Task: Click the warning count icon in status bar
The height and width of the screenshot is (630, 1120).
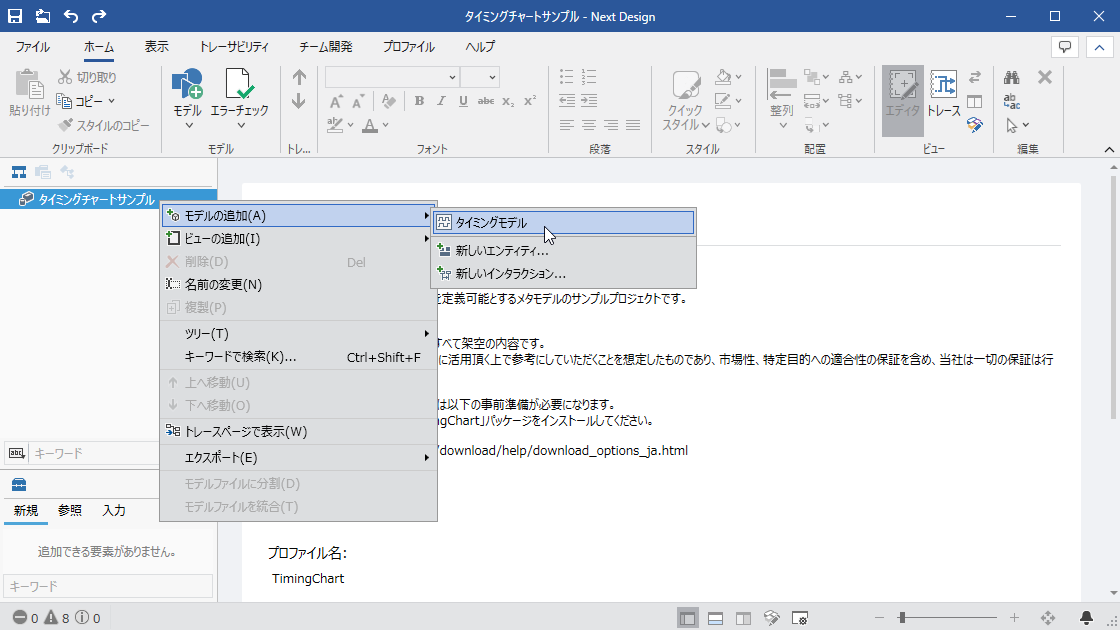Action: pos(51,617)
